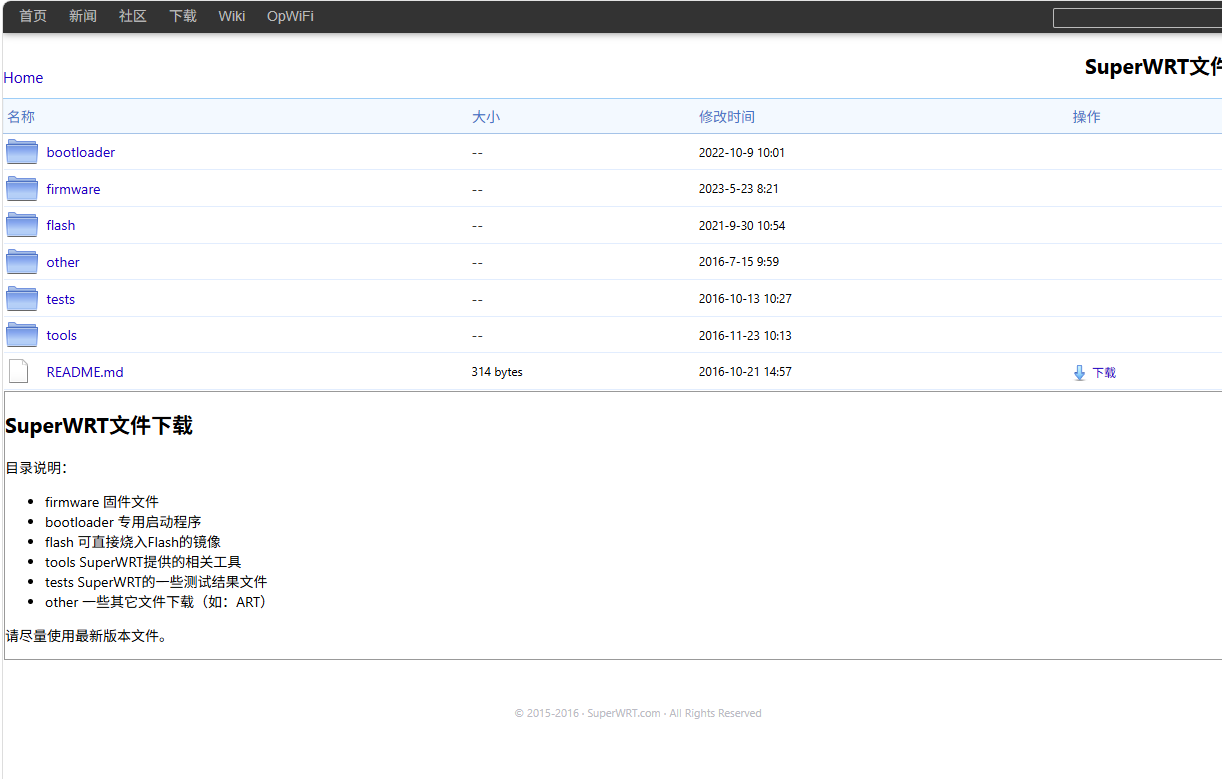Click the SuperWRT文件下载 heading in README
Viewport: 1222px width, 779px height.
tap(99, 425)
